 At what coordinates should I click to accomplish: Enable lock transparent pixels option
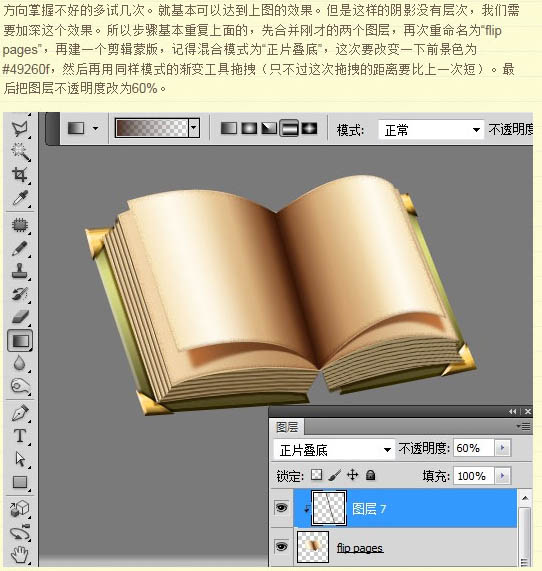[317, 475]
